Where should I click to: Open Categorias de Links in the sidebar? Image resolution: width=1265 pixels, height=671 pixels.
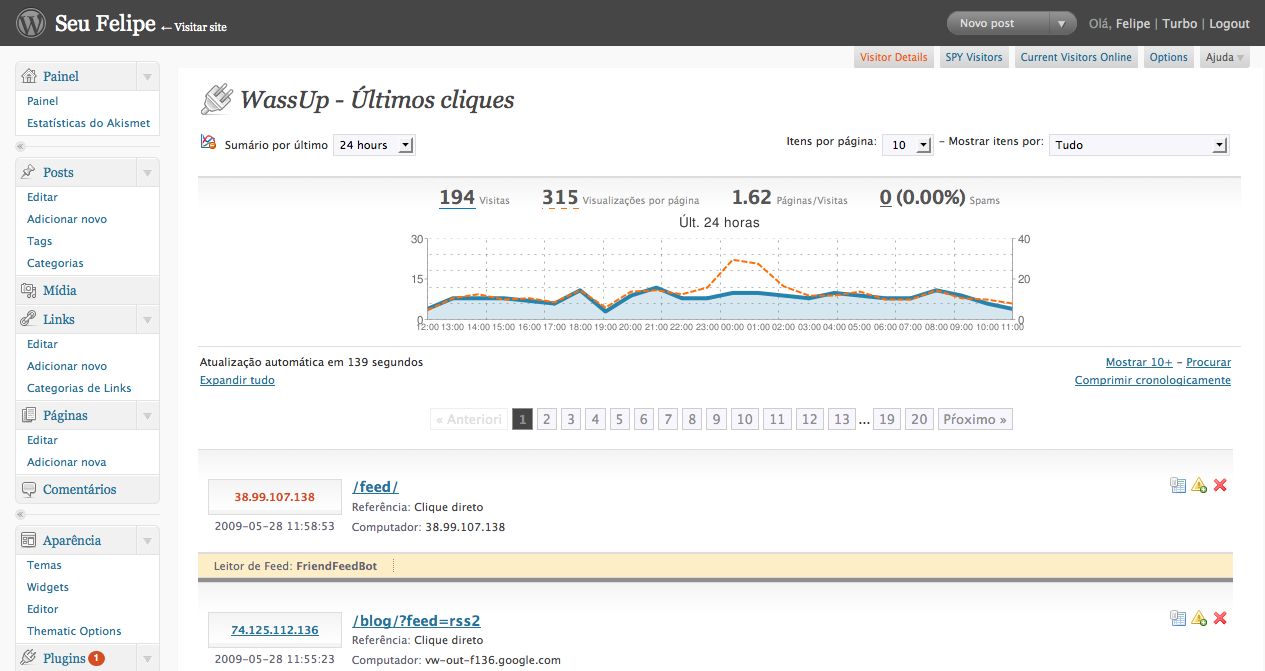tap(79, 388)
